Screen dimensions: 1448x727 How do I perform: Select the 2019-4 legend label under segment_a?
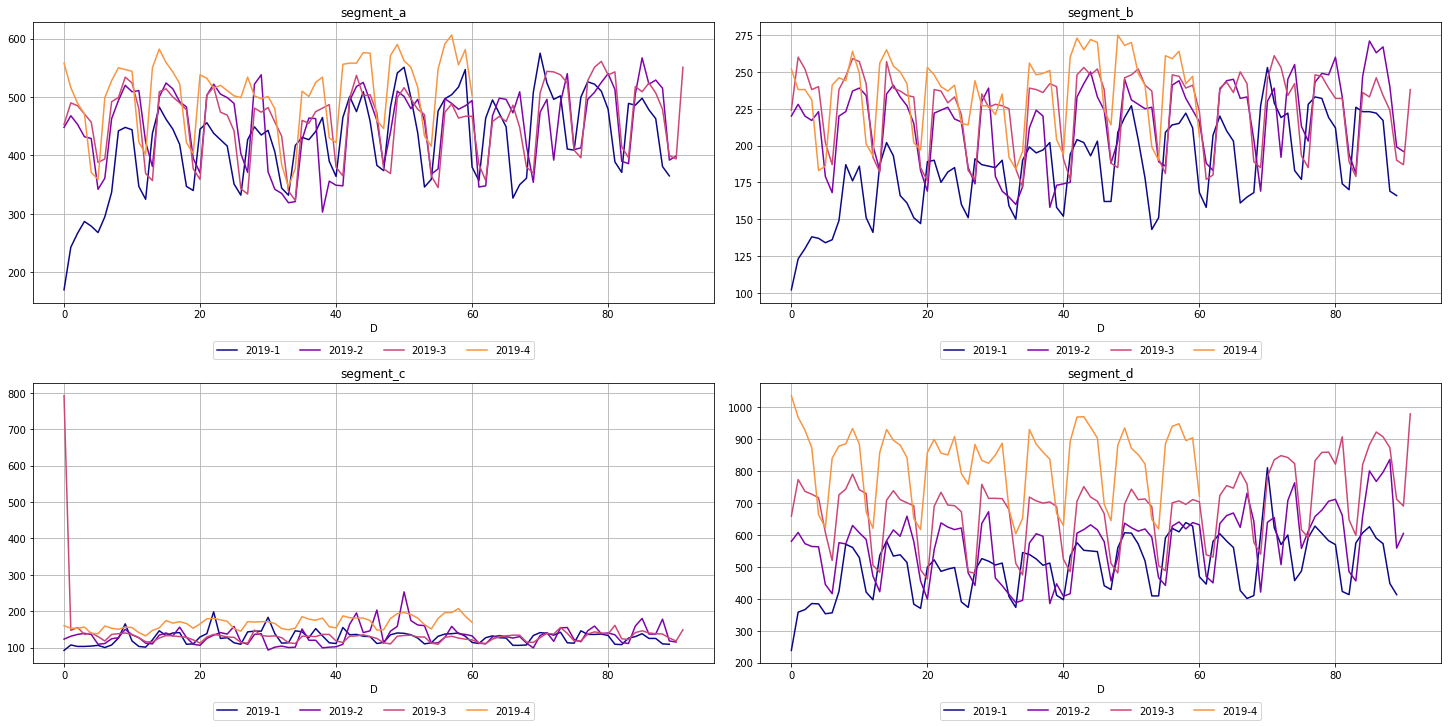pos(513,350)
